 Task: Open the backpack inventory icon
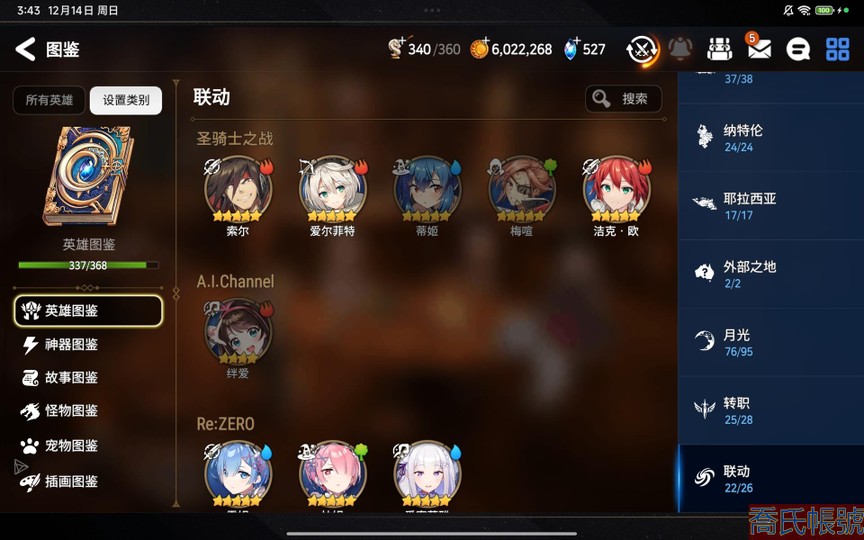[x=719, y=50]
